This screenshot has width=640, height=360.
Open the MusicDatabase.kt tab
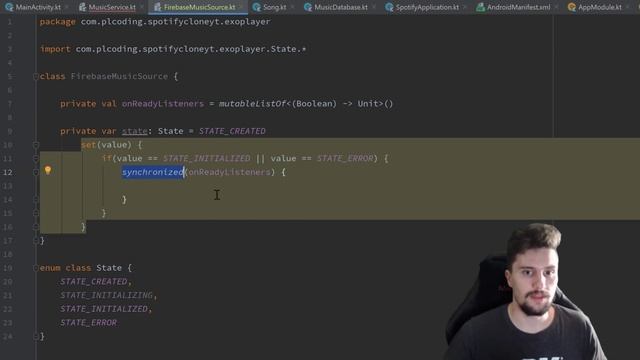point(340,7)
